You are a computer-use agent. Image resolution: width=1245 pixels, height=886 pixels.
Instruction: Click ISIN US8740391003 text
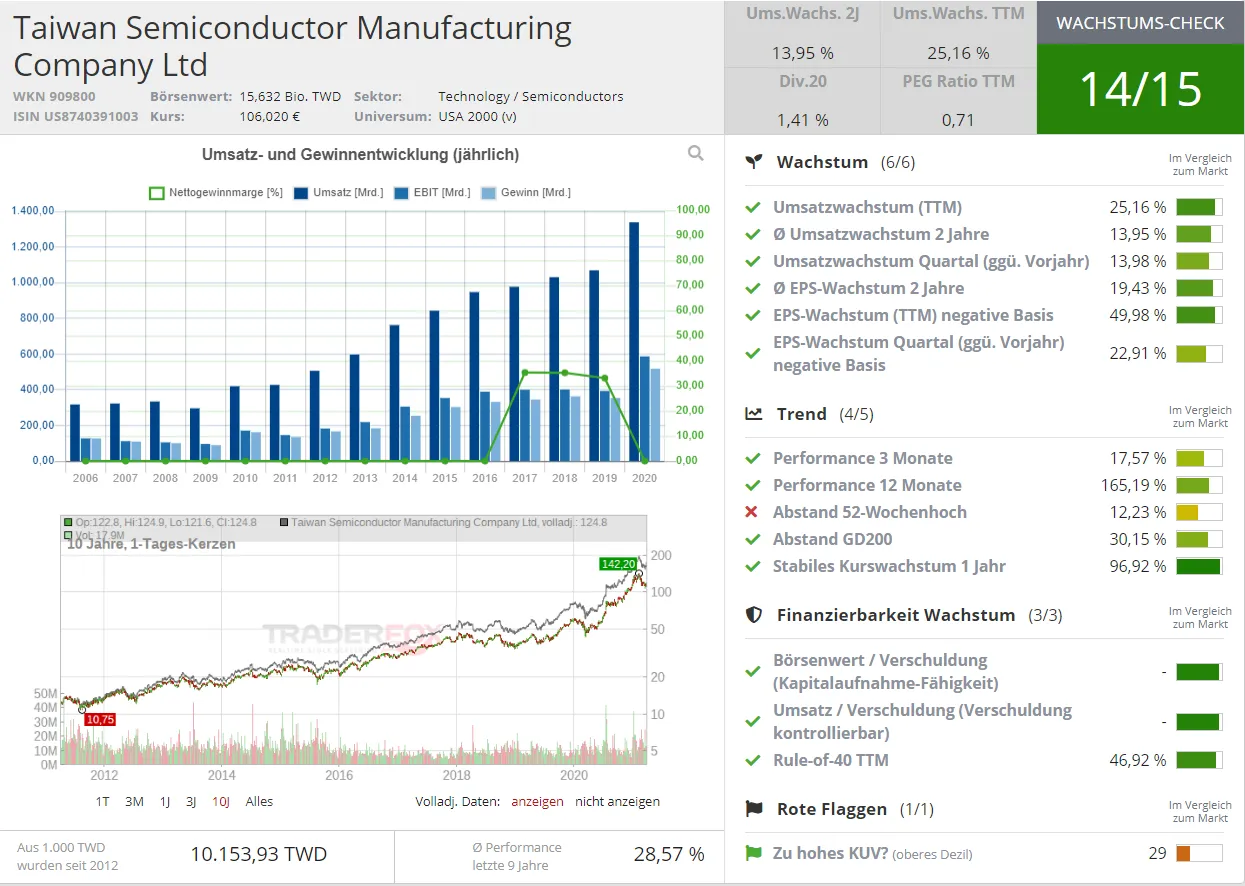tap(76, 116)
